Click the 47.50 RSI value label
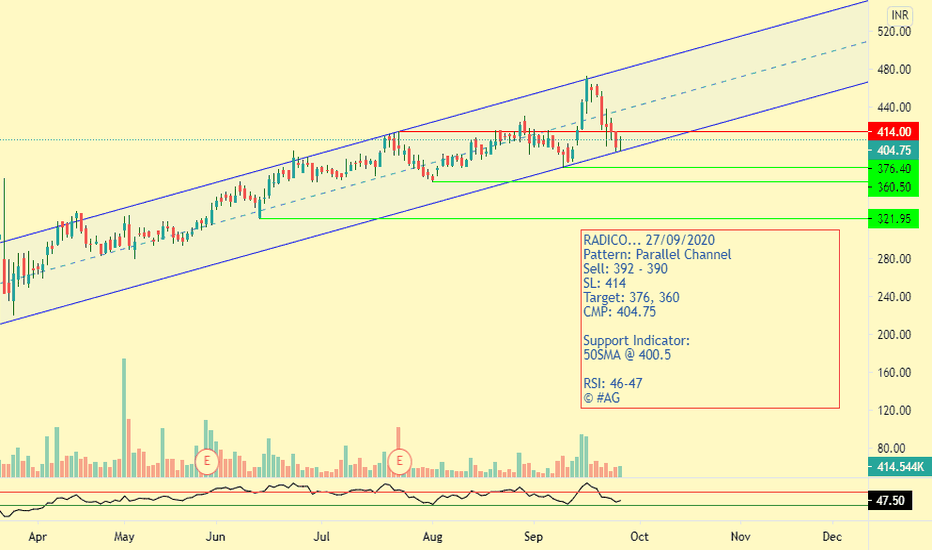The width and height of the screenshot is (932, 550). tap(890, 501)
